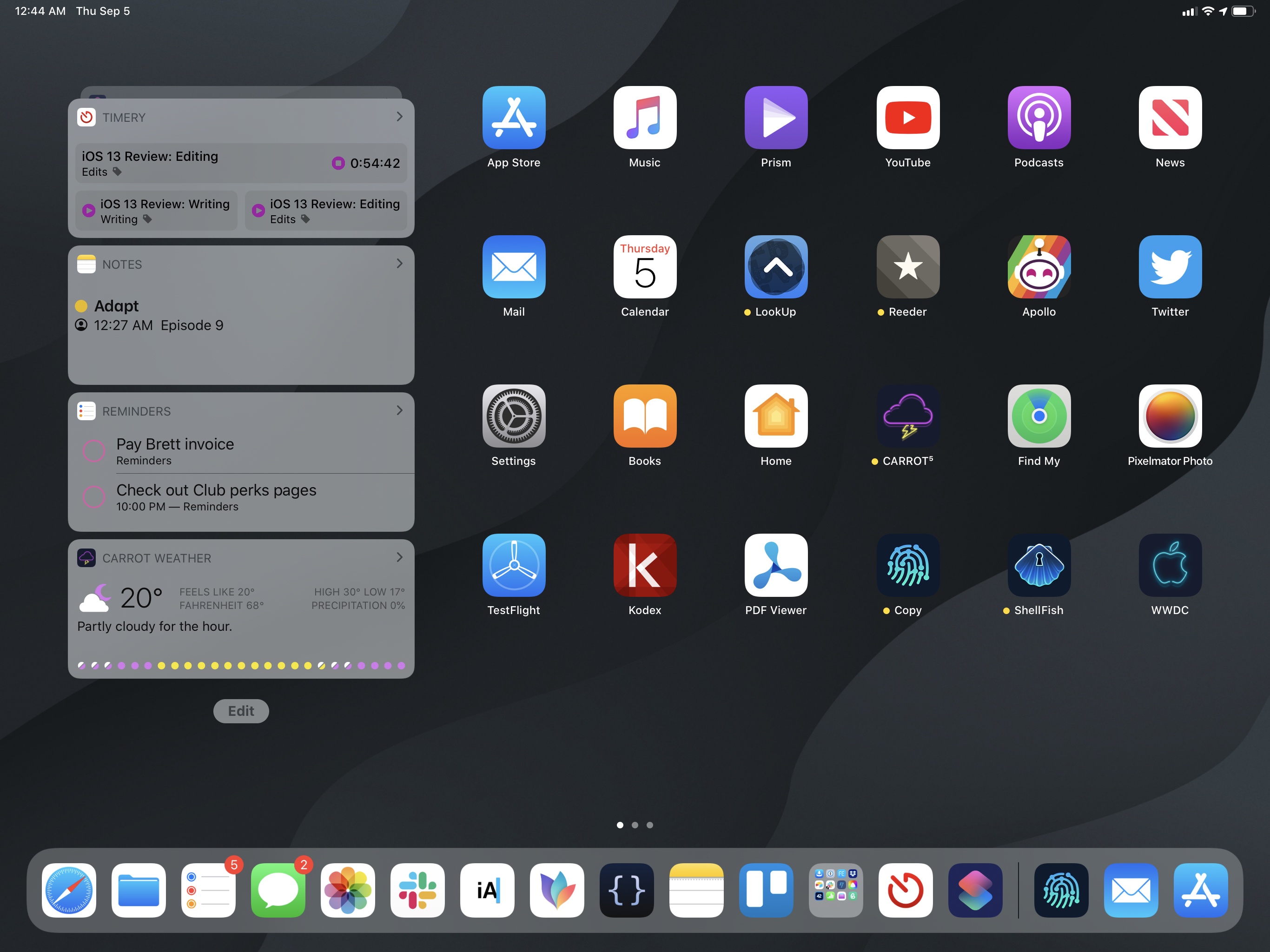1270x952 pixels.
Task: Open the PDF Viewer app
Action: [x=776, y=566]
